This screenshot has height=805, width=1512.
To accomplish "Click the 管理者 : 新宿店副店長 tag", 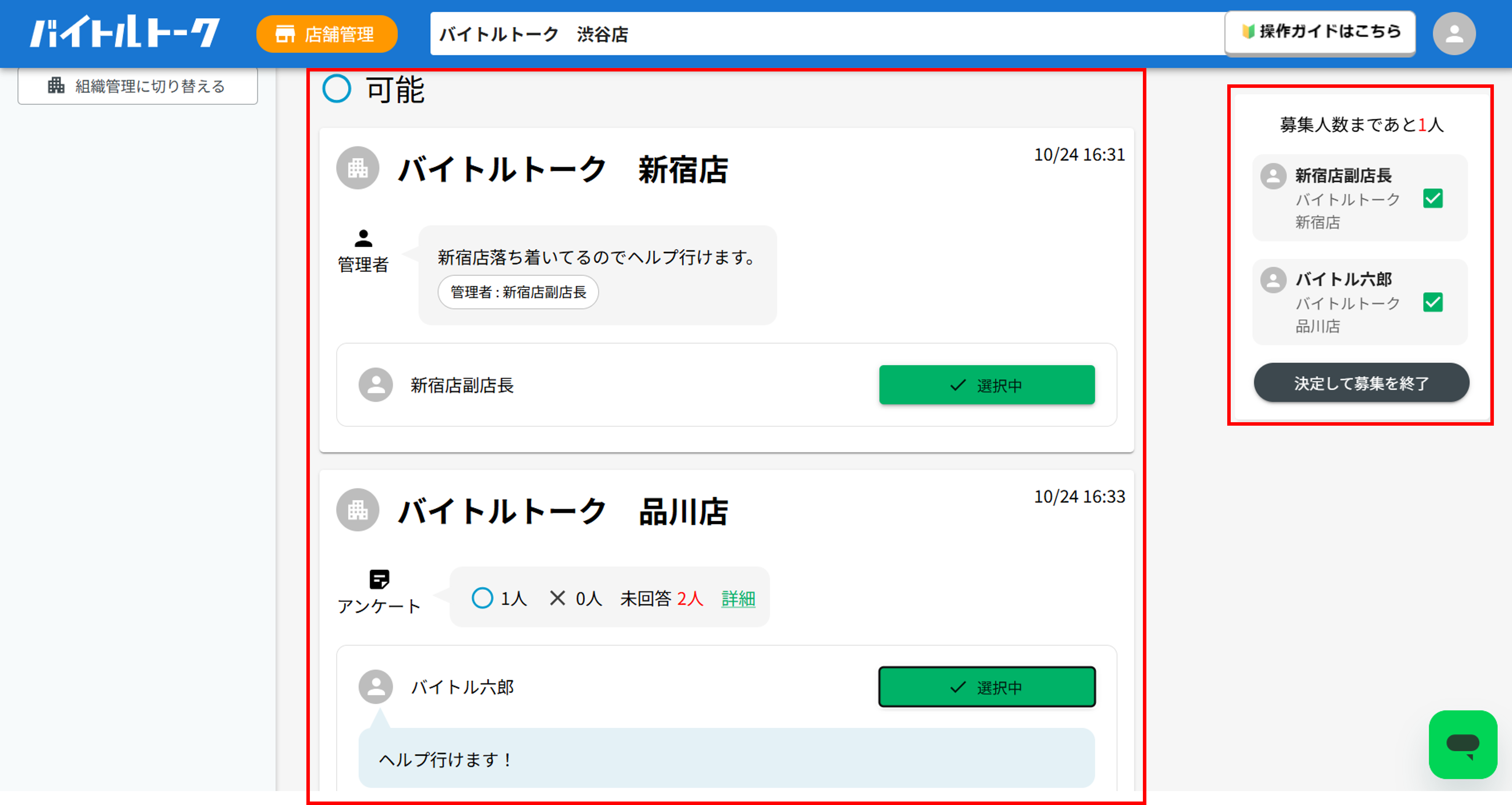I will [x=518, y=292].
